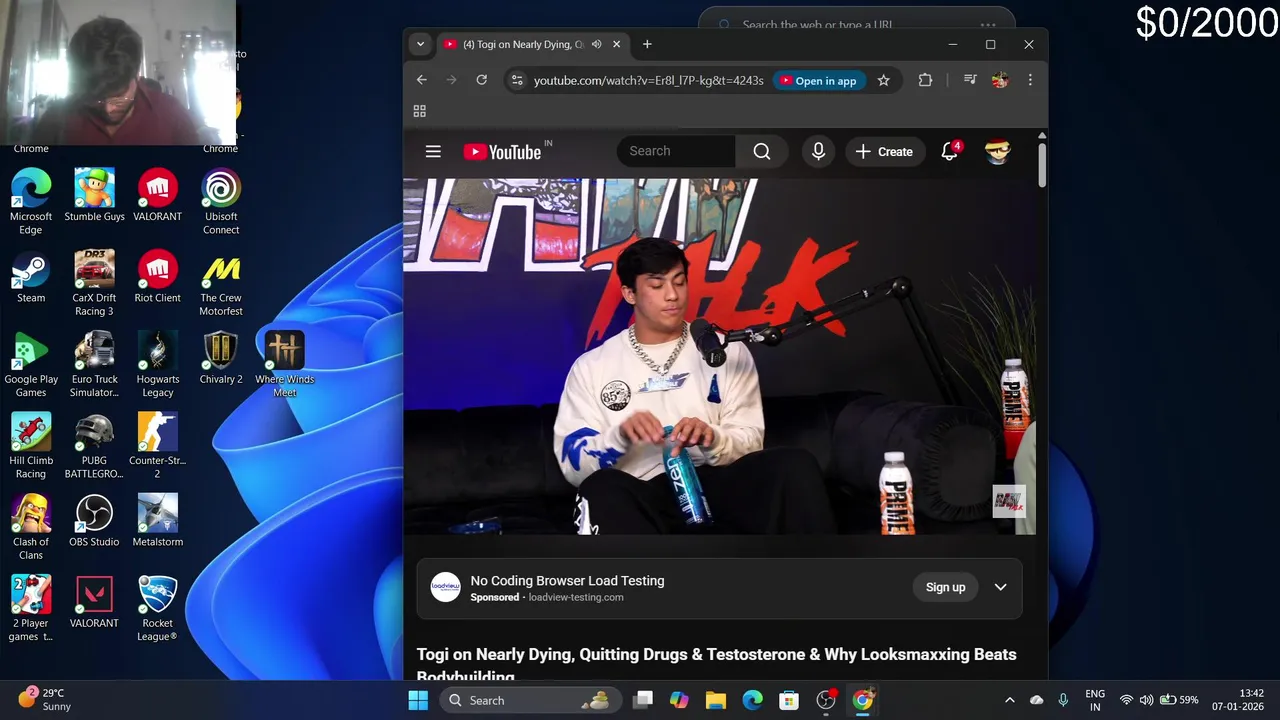
Task: Show hidden system tray icons
Action: pyautogui.click(x=1009, y=700)
